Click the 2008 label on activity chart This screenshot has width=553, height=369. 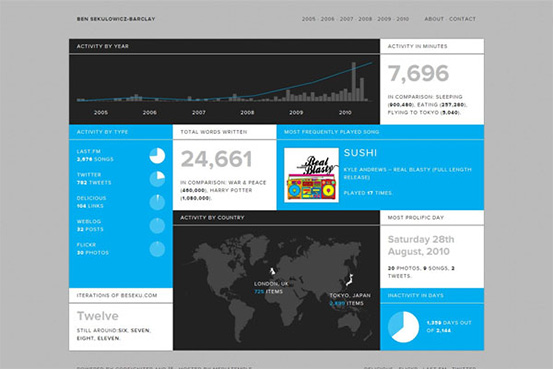click(x=247, y=113)
